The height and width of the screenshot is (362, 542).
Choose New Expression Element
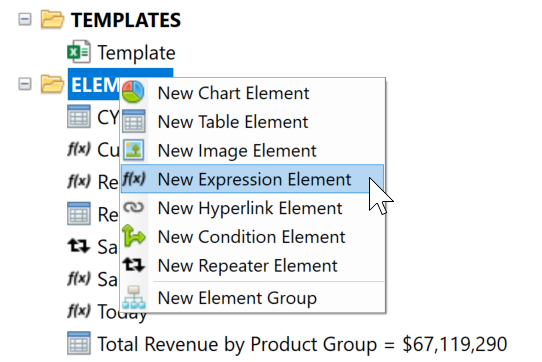click(x=252, y=179)
